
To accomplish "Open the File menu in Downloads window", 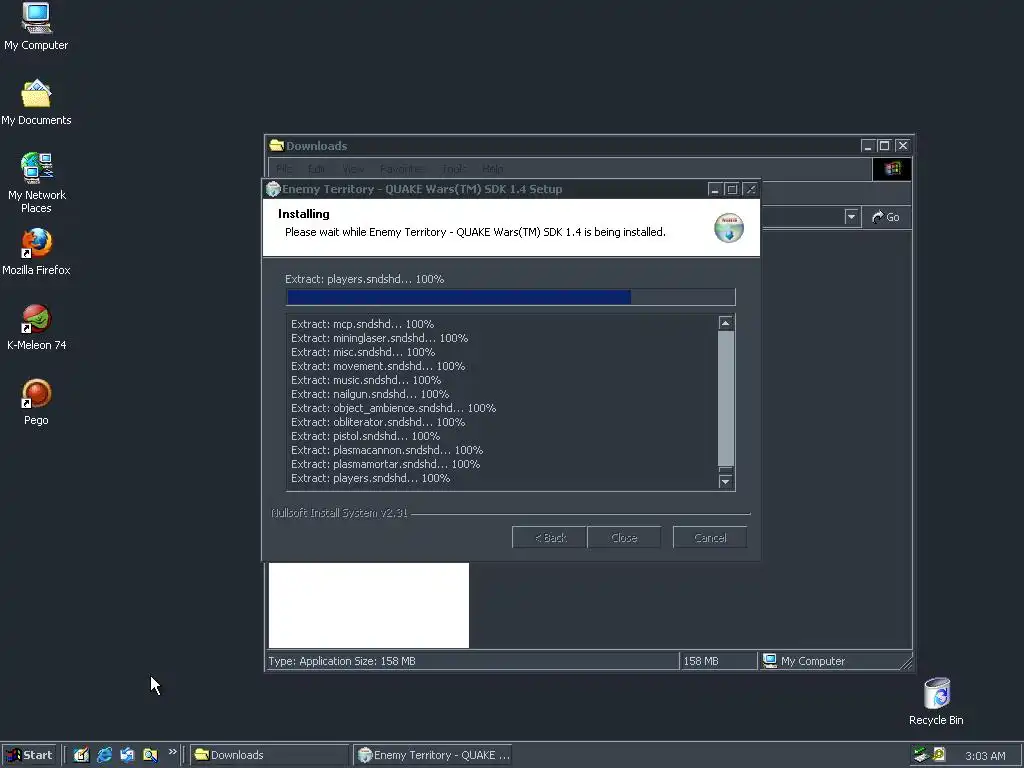I will click(284, 169).
